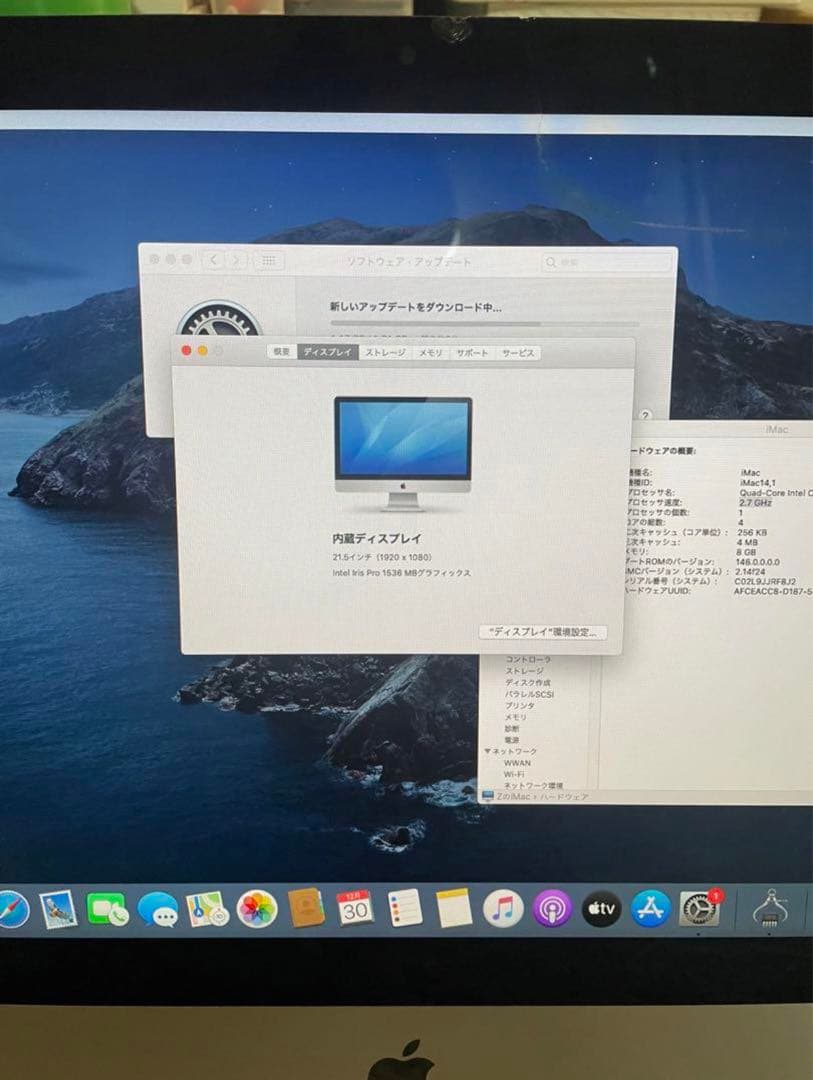
Task: Select 電源 in the System Information sidebar
Action: 511,739
